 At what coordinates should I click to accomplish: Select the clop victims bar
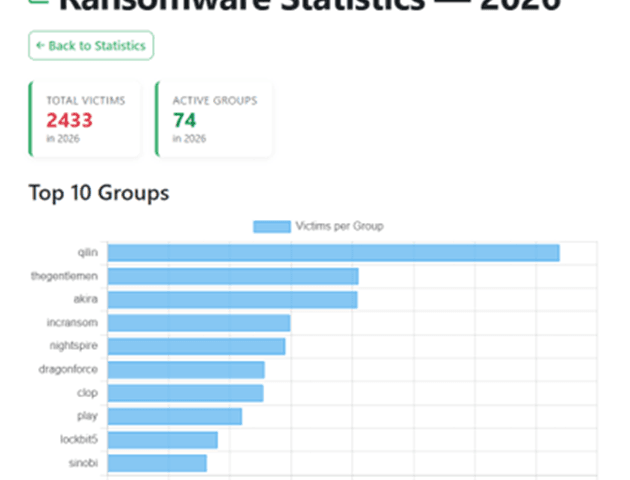pyautogui.click(x=185, y=393)
